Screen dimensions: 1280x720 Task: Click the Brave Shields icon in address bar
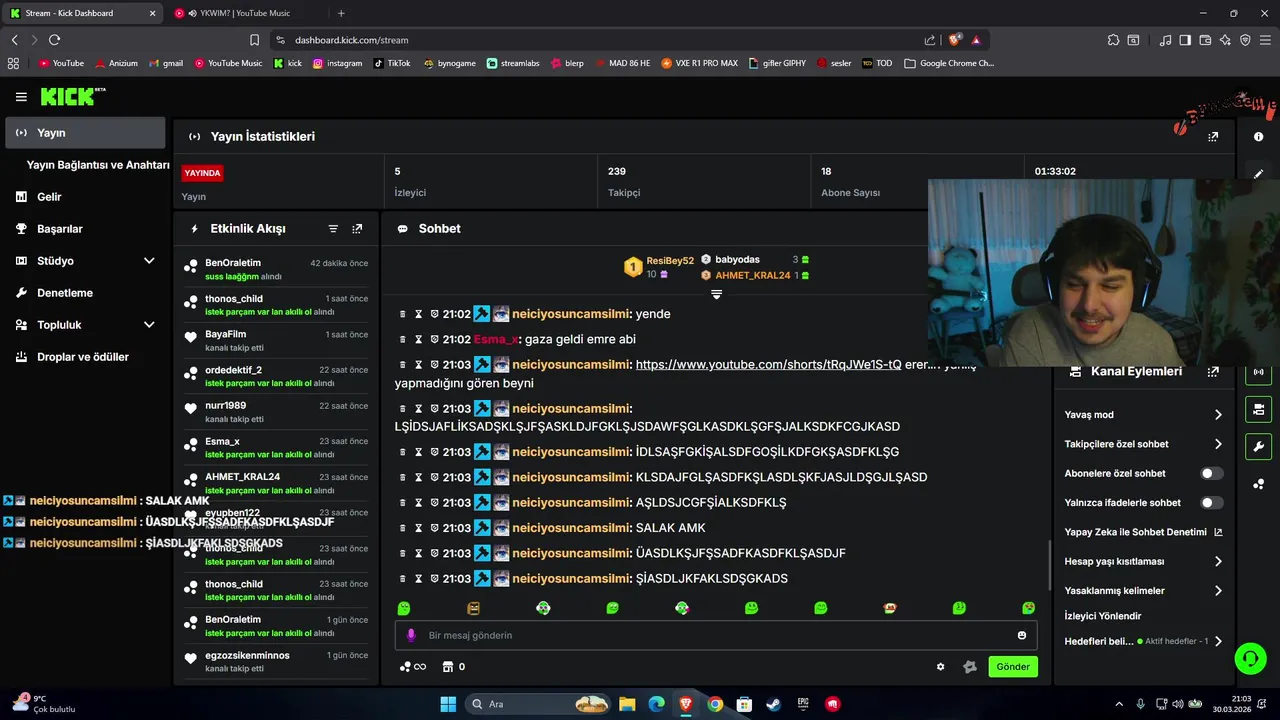[x=955, y=40]
